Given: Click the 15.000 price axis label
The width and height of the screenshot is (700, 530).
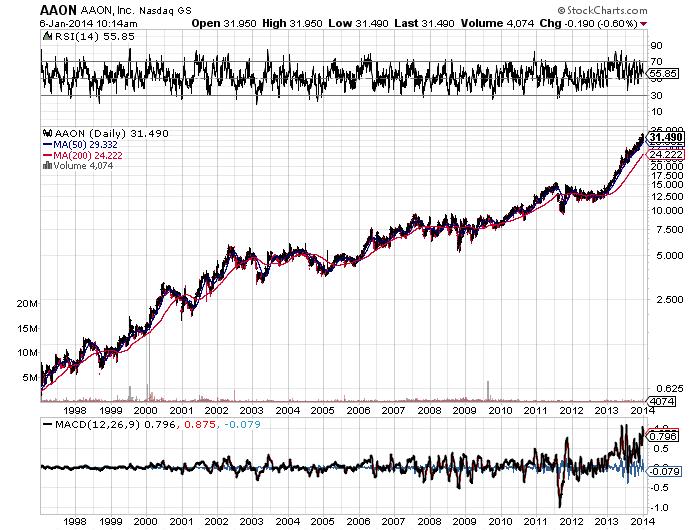Looking at the screenshot, I should (x=667, y=184).
